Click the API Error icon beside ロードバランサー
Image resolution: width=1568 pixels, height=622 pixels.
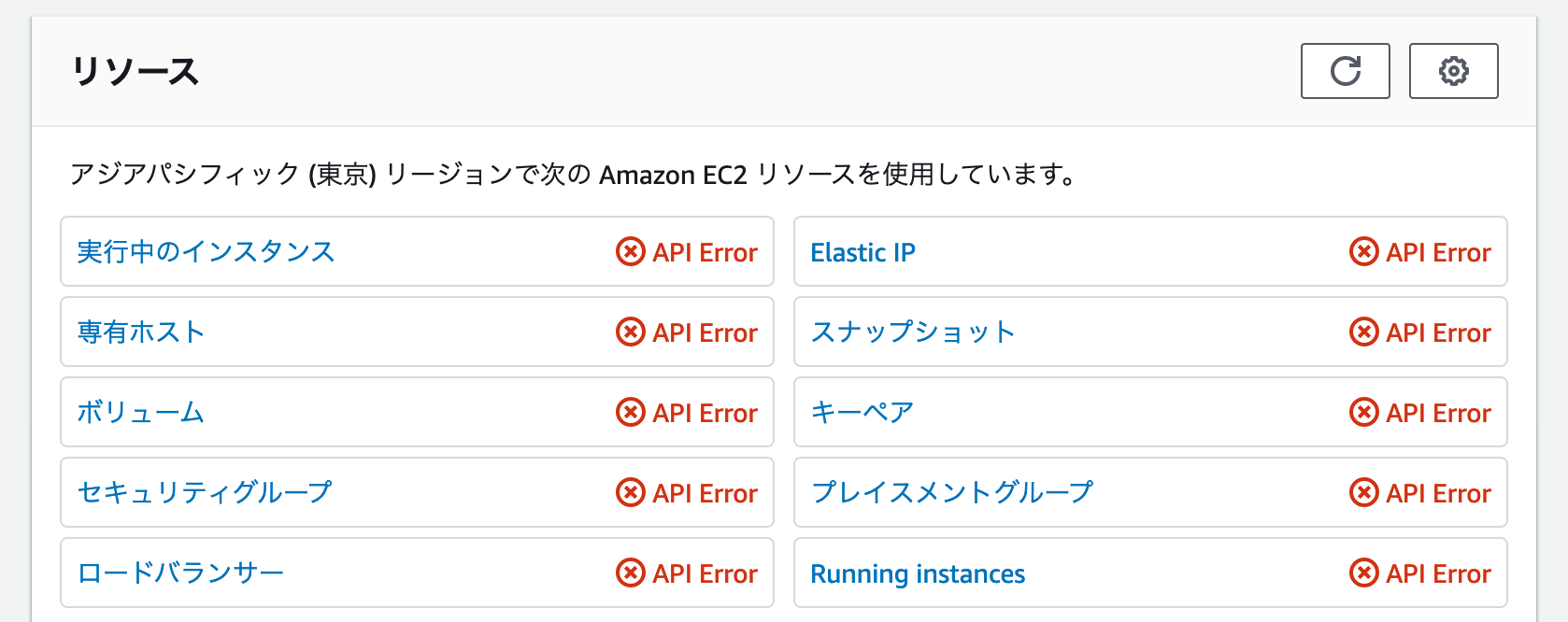click(x=631, y=573)
